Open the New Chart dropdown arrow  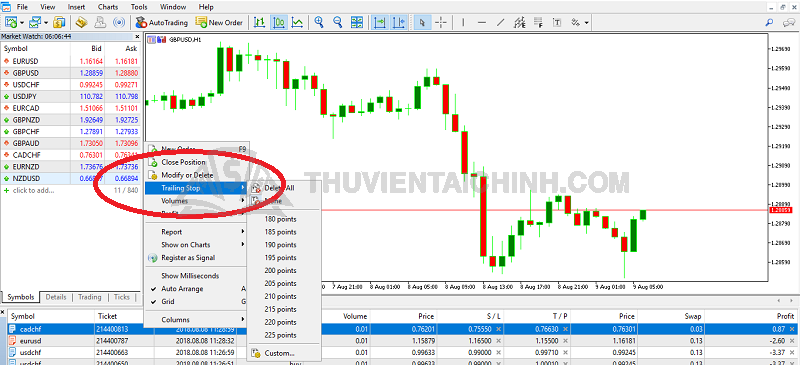(x=21, y=22)
